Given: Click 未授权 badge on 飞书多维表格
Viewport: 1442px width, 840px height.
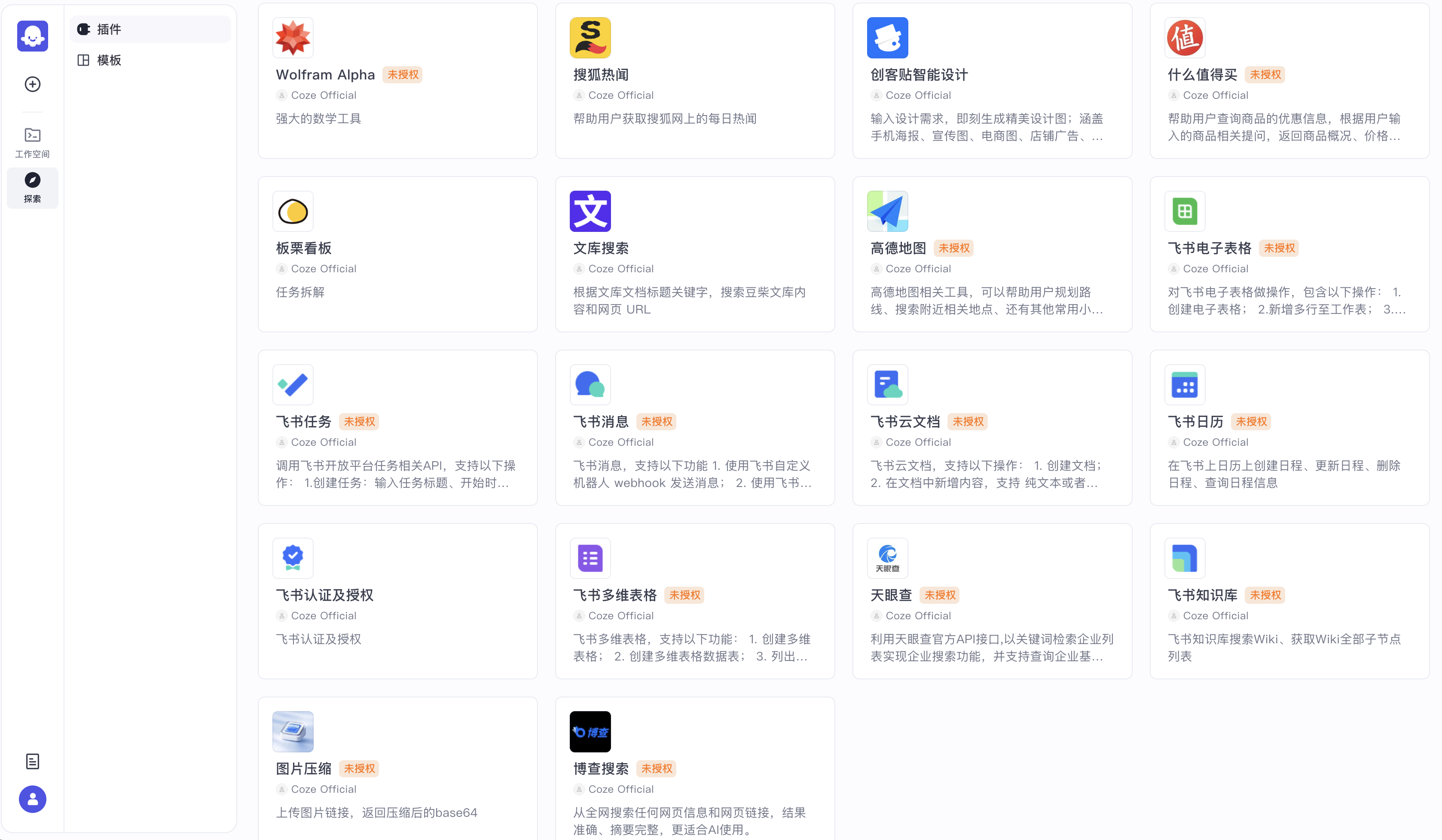Looking at the screenshot, I should (684, 595).
